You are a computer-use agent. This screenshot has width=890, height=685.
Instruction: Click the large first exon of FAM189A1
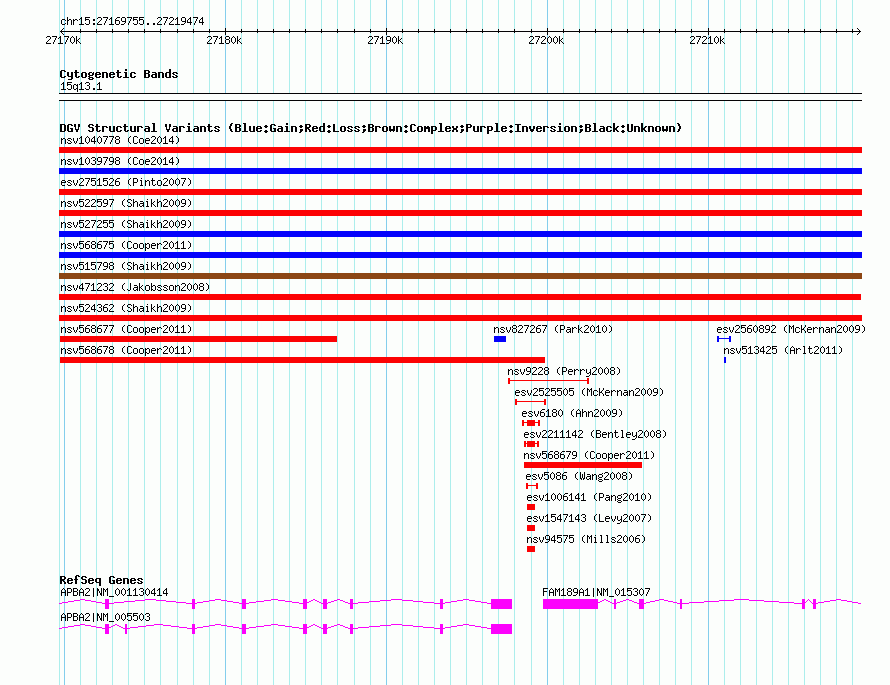coord(570,604)
